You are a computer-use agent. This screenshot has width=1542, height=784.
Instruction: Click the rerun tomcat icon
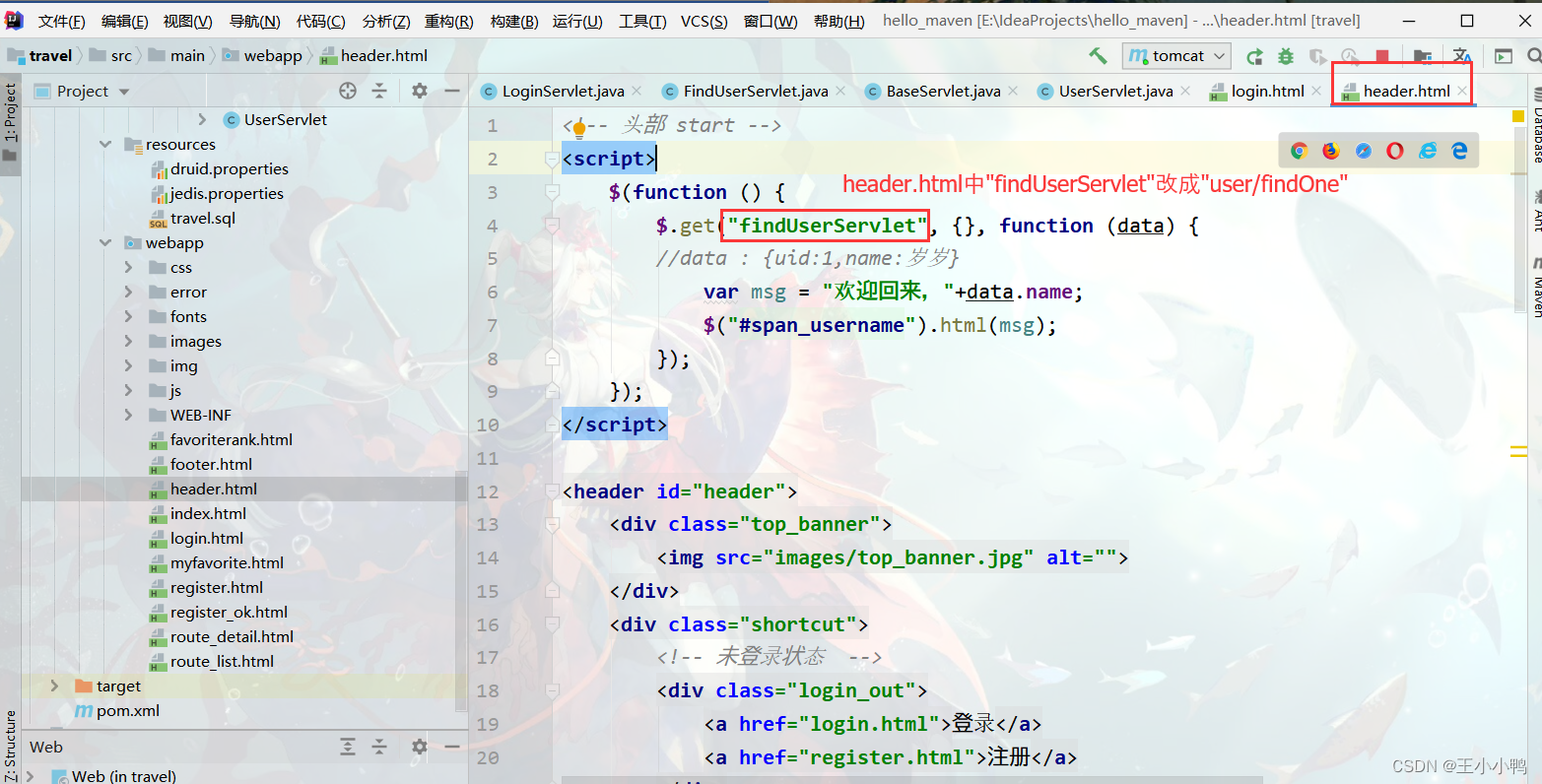coord(1254,57)
